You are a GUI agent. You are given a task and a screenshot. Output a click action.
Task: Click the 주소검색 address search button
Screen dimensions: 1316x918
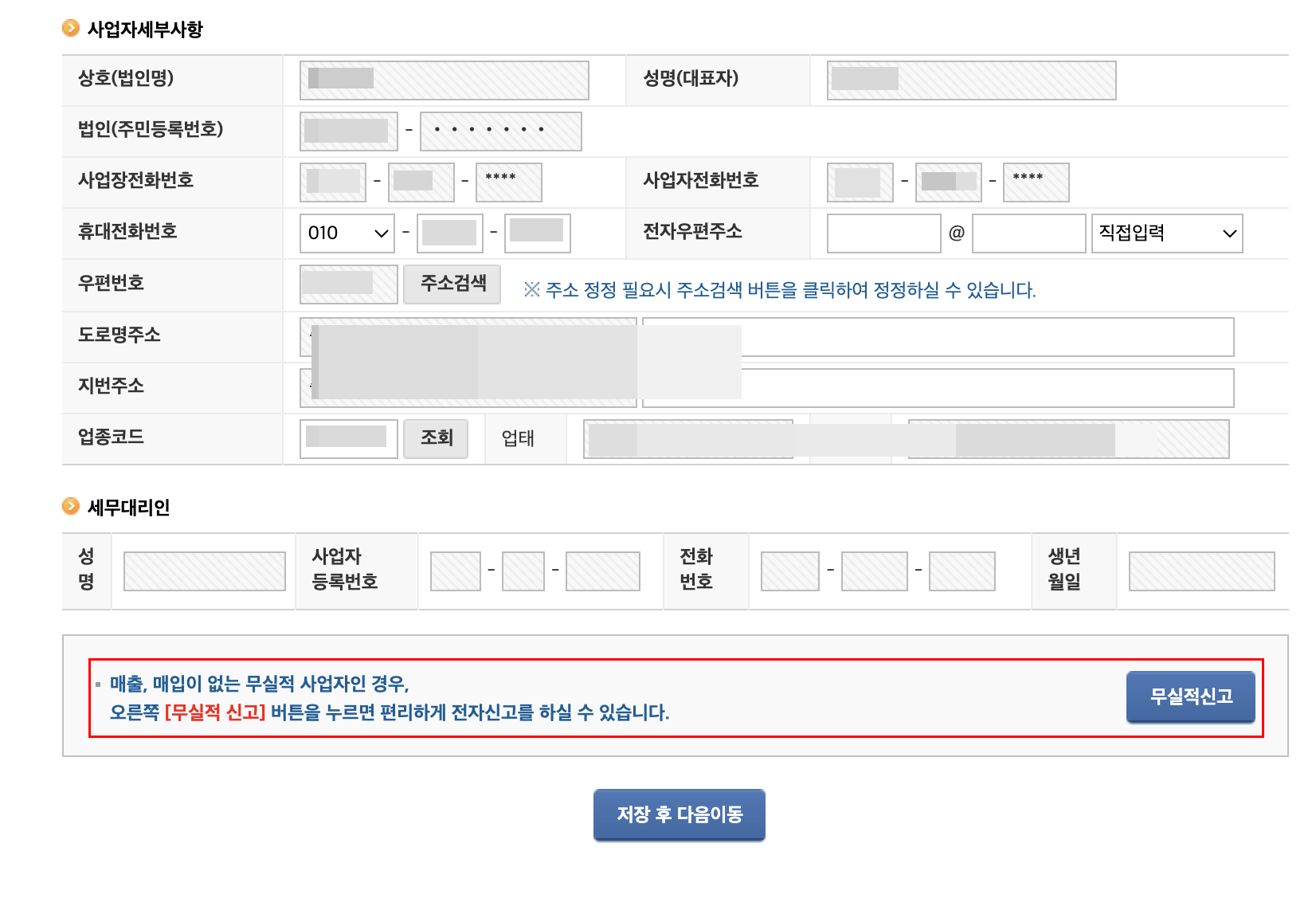pyautogui.click(x=452, y=284)
